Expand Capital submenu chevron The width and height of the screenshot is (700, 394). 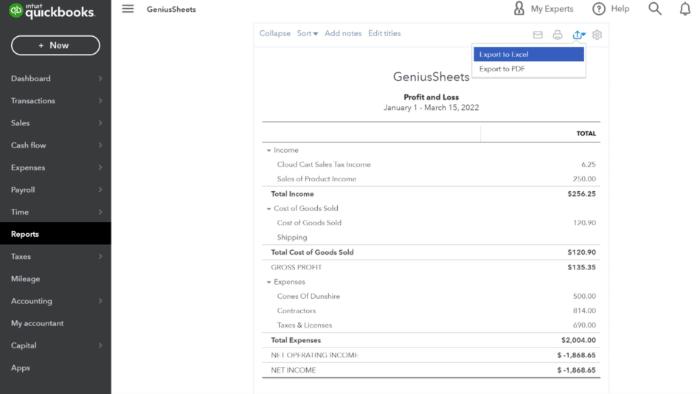pos(100,346)
